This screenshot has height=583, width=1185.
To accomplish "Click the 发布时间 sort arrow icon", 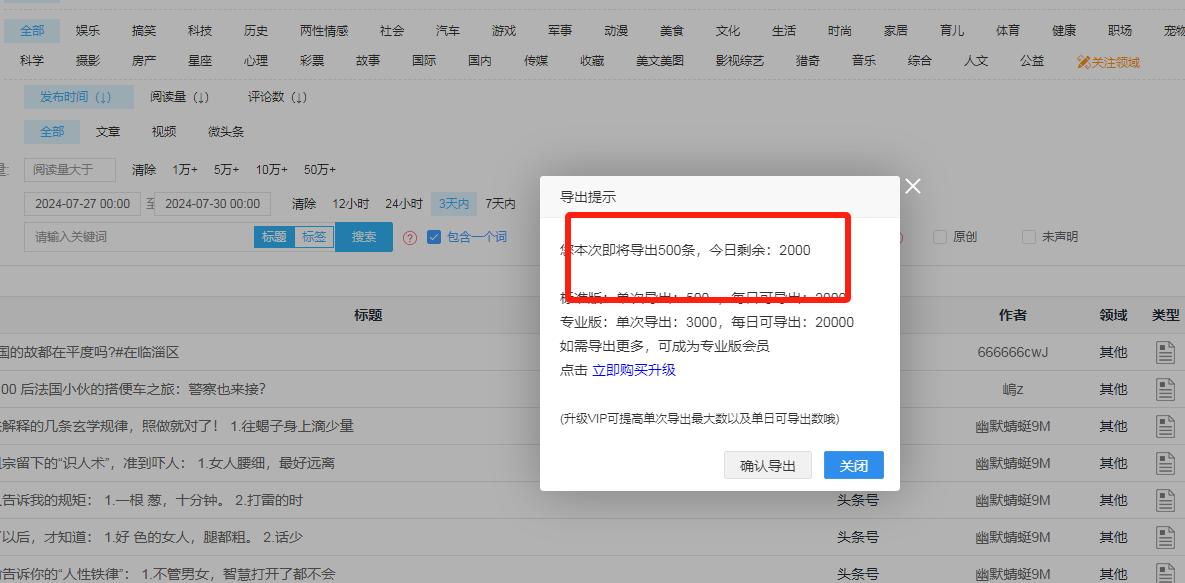I will (x=106, y=96).
